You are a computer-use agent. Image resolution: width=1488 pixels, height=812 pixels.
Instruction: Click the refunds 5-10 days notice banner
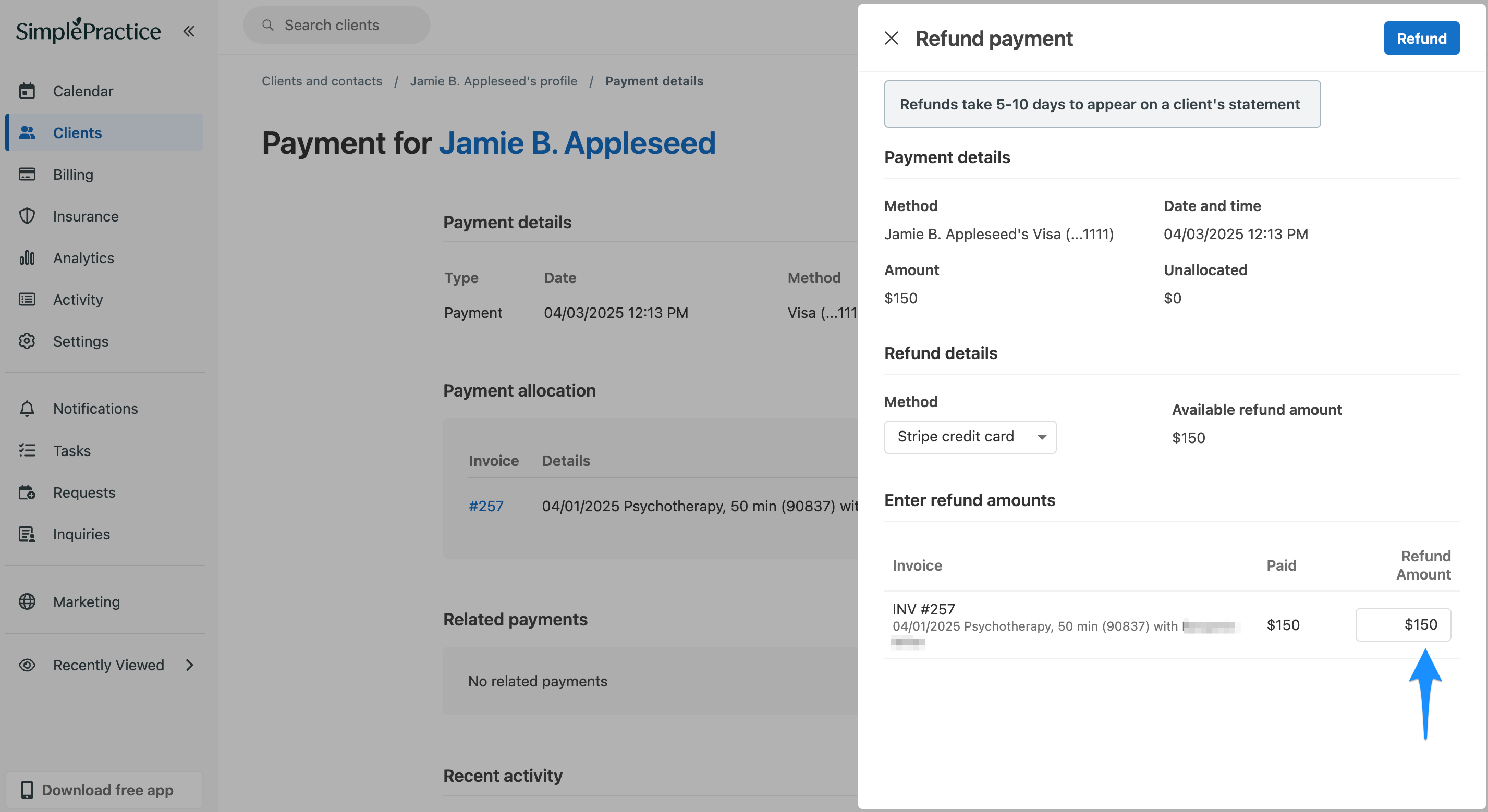1102,104
